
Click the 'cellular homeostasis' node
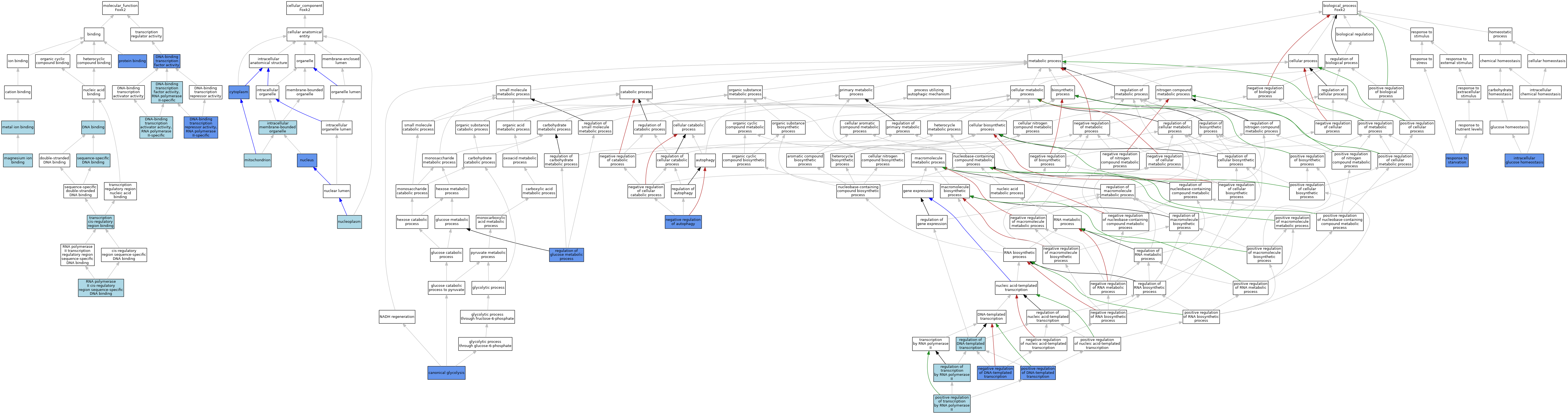(1547, 61)
